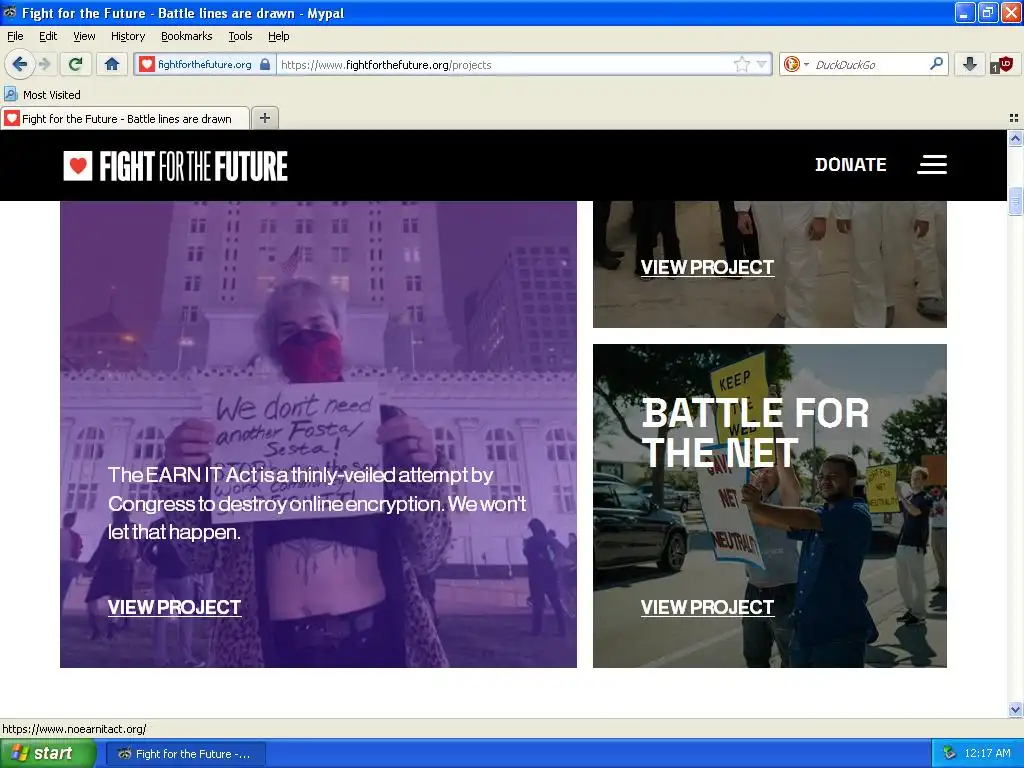Click the 12:17 AM taskbar clock

coord(987,754)
